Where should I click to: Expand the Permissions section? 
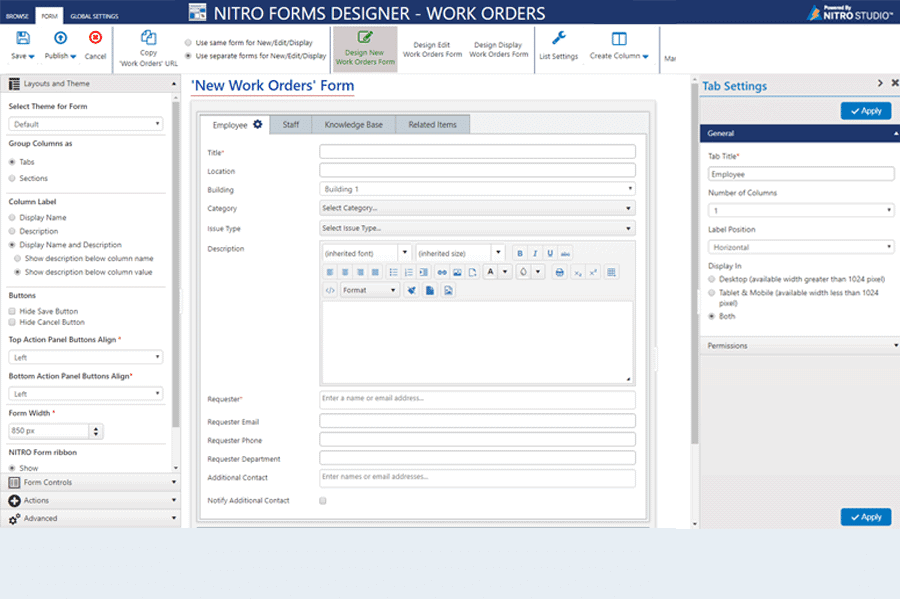tap(800, 345)
